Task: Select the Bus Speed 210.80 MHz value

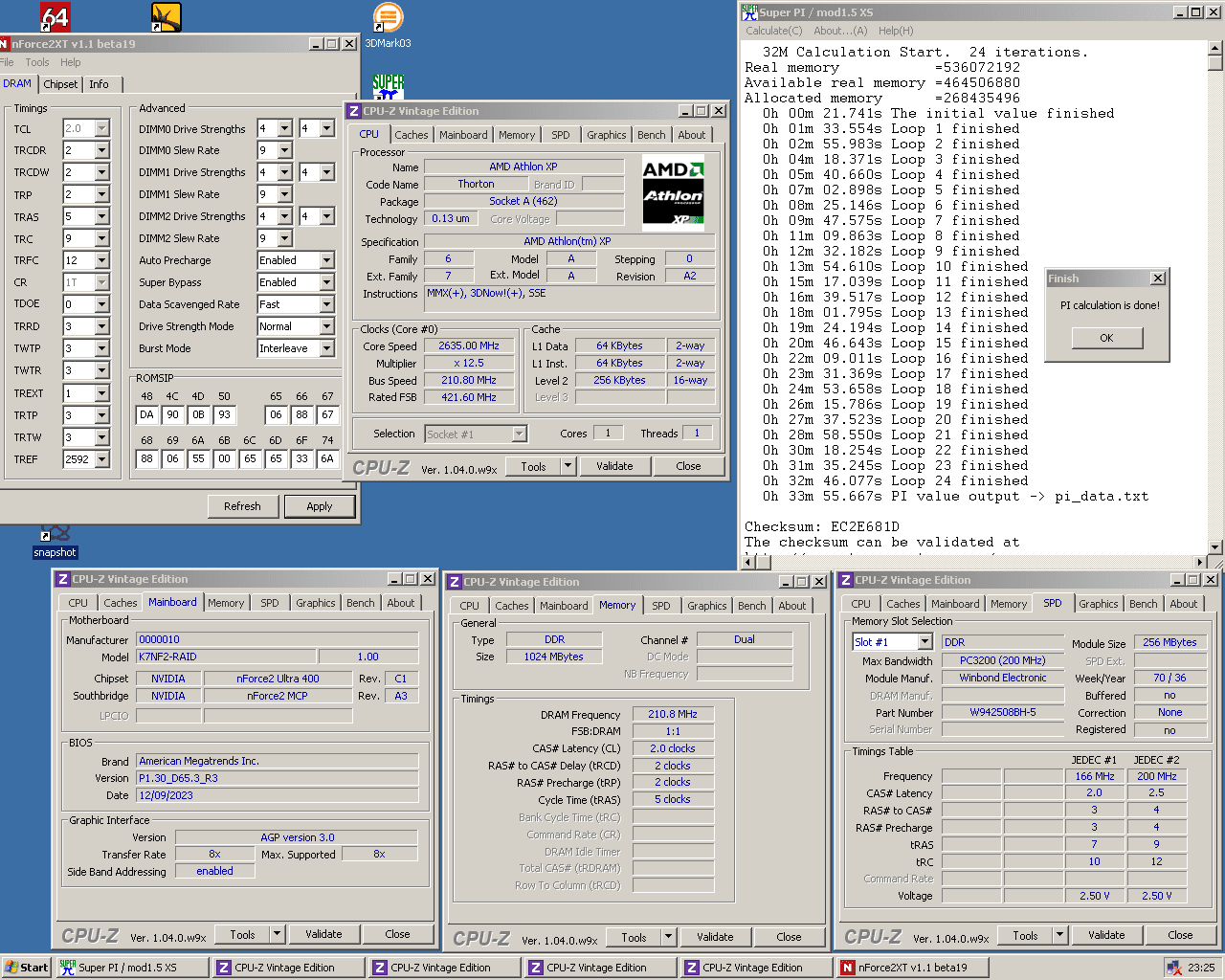Action: 469,380
